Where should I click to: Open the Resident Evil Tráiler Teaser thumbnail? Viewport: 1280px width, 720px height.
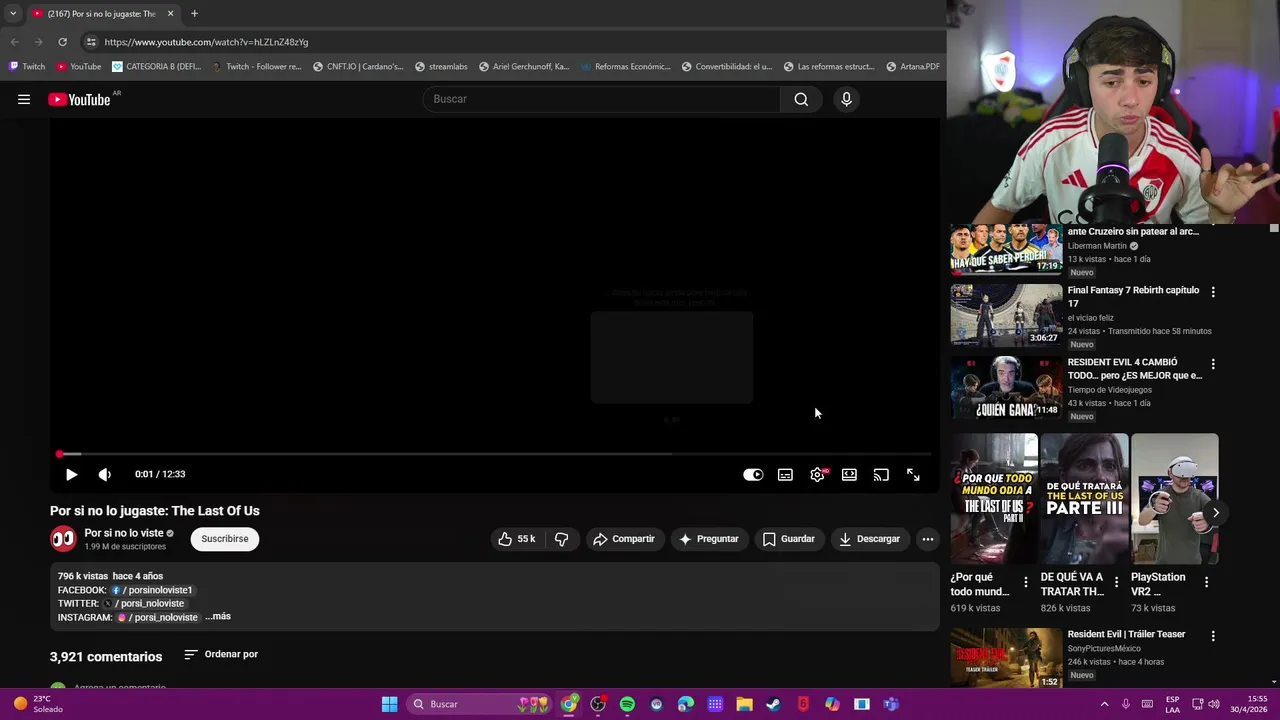(x=1006, y=658)
